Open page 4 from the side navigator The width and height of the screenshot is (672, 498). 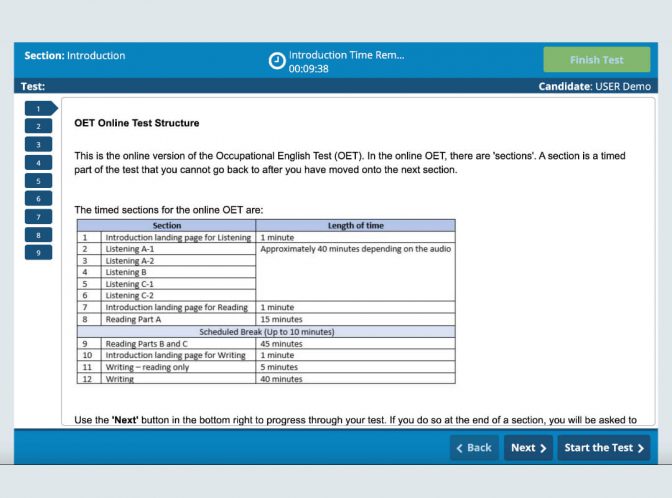[38, 162]
